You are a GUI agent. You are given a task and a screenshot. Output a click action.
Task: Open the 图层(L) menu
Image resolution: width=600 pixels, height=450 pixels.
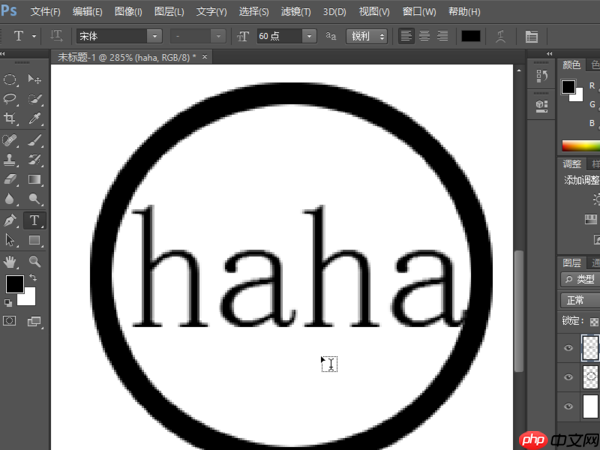(x=169, y=12)
